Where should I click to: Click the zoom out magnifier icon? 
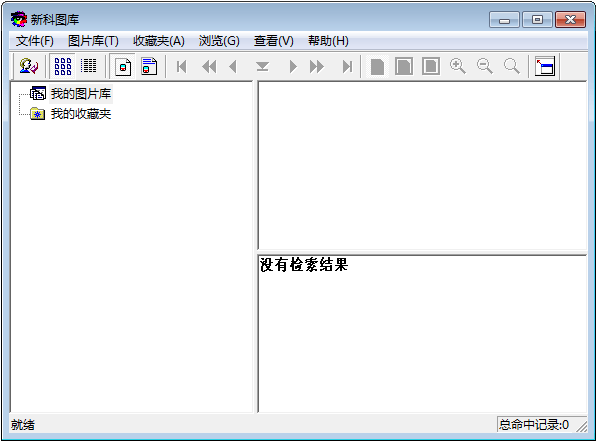coord(485,67)
